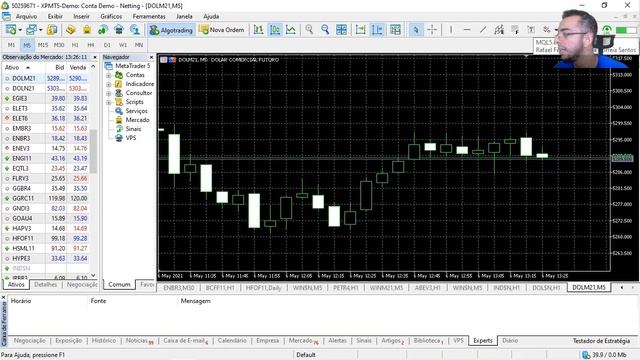640x360 pixels.
Task: Toggle chart shift from right border
Action: (377, 30)
